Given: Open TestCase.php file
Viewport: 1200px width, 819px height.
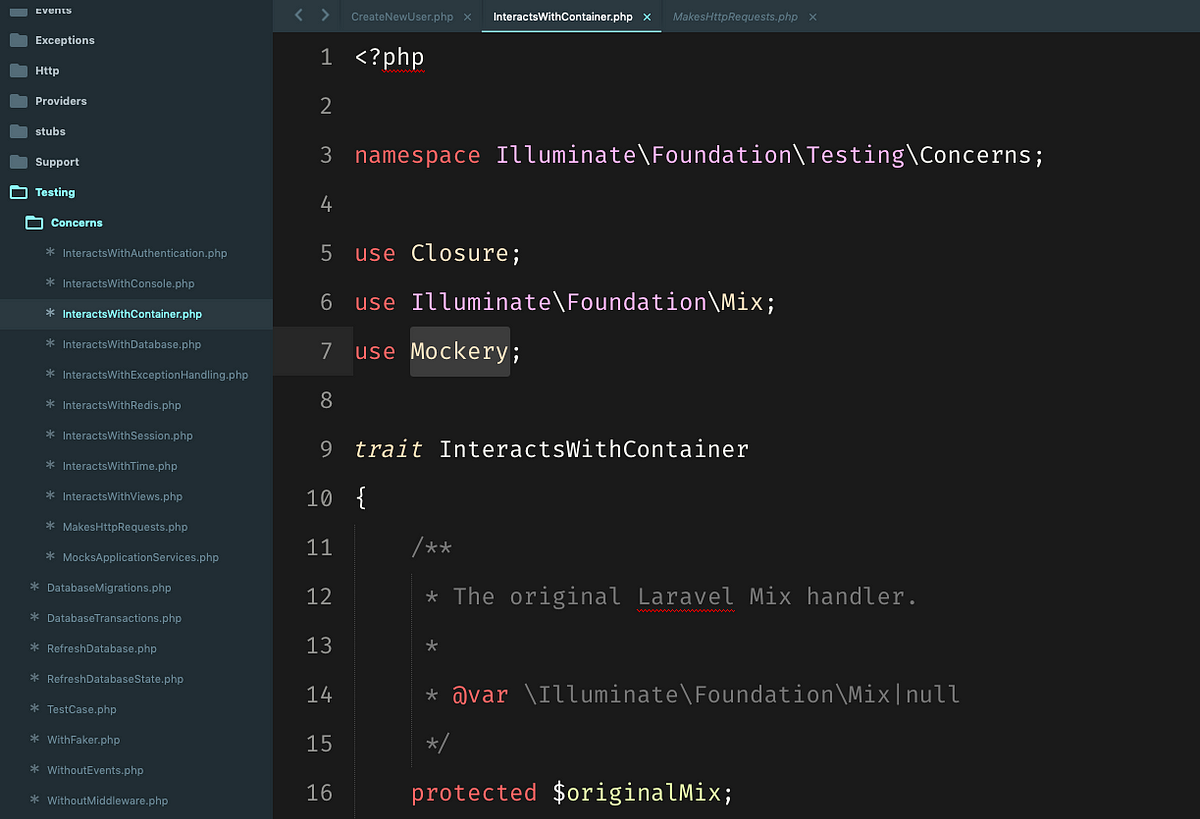Looking at the screenshot, I should 82,709.
